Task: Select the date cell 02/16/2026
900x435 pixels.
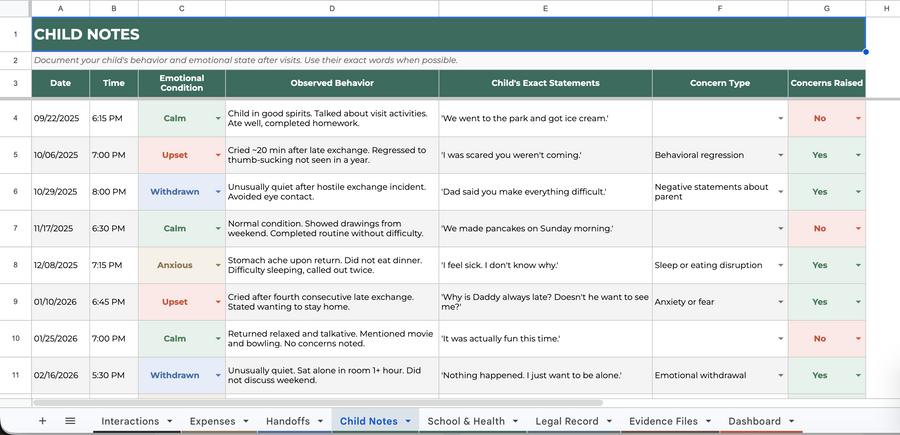Action: click(x=60, y=375)
